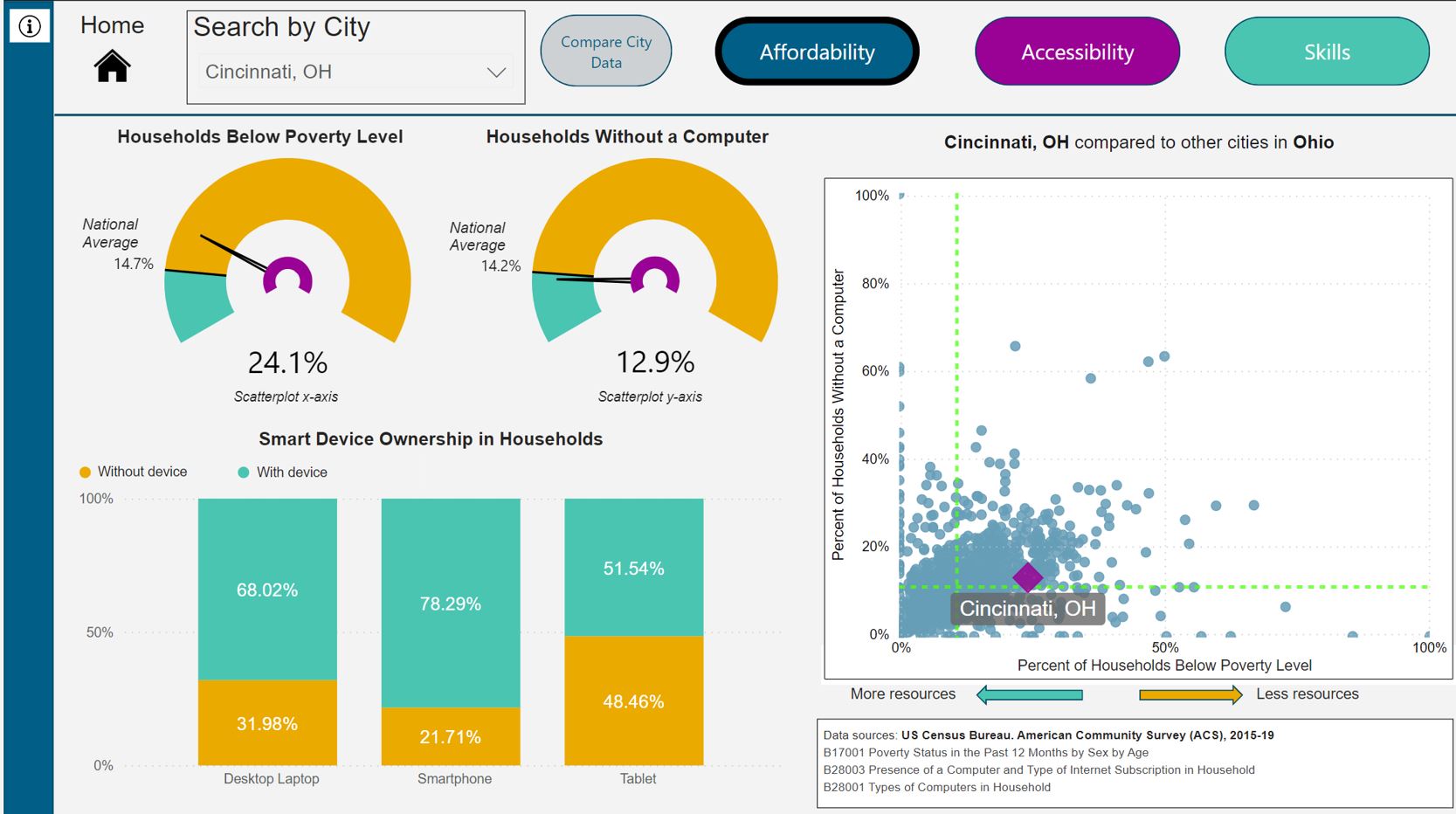Enable the Skills view
The height and width of the screenshot is (814, 1456).
point(1325,52)
